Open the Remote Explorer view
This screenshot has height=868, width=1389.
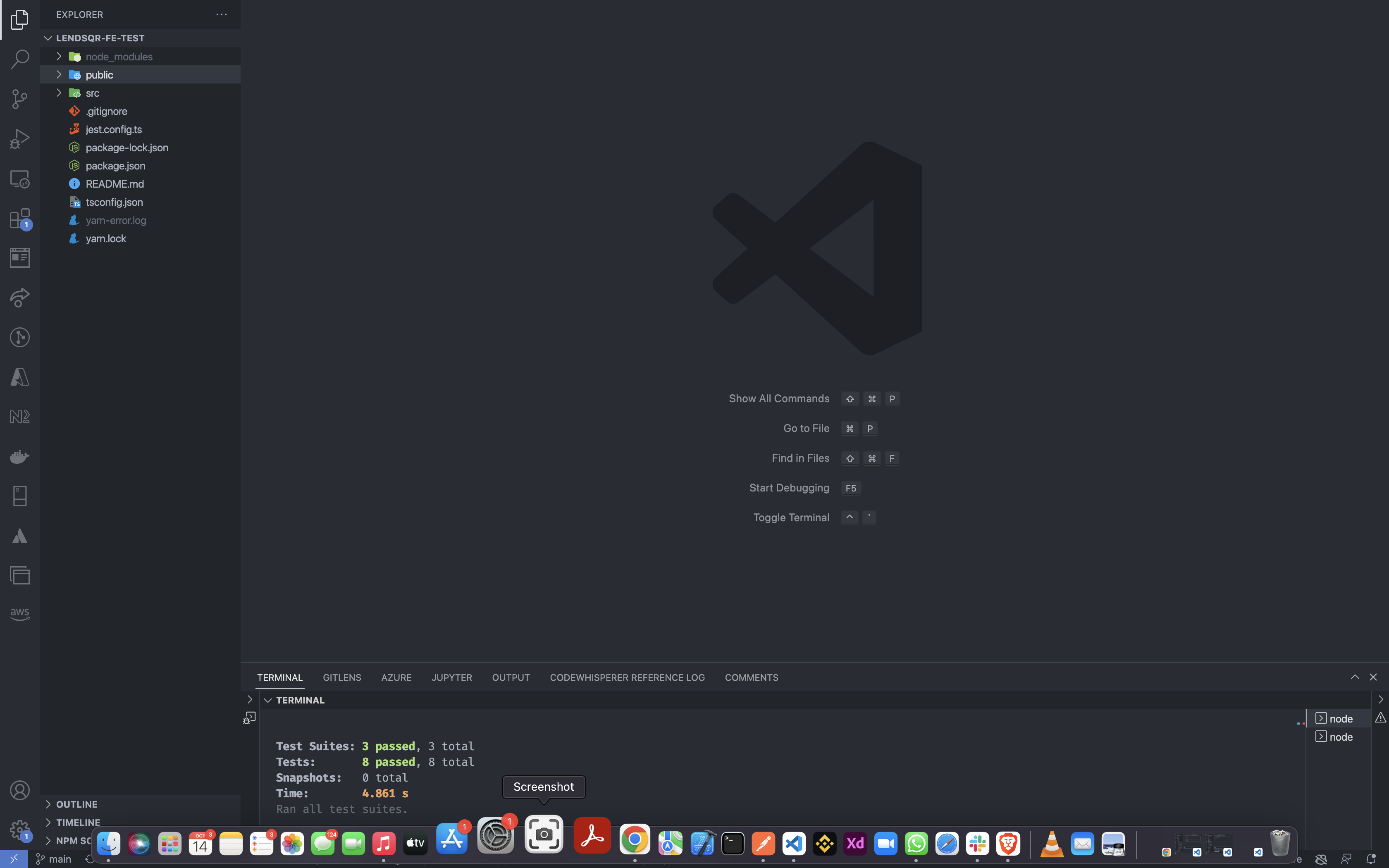click(19, 179)
